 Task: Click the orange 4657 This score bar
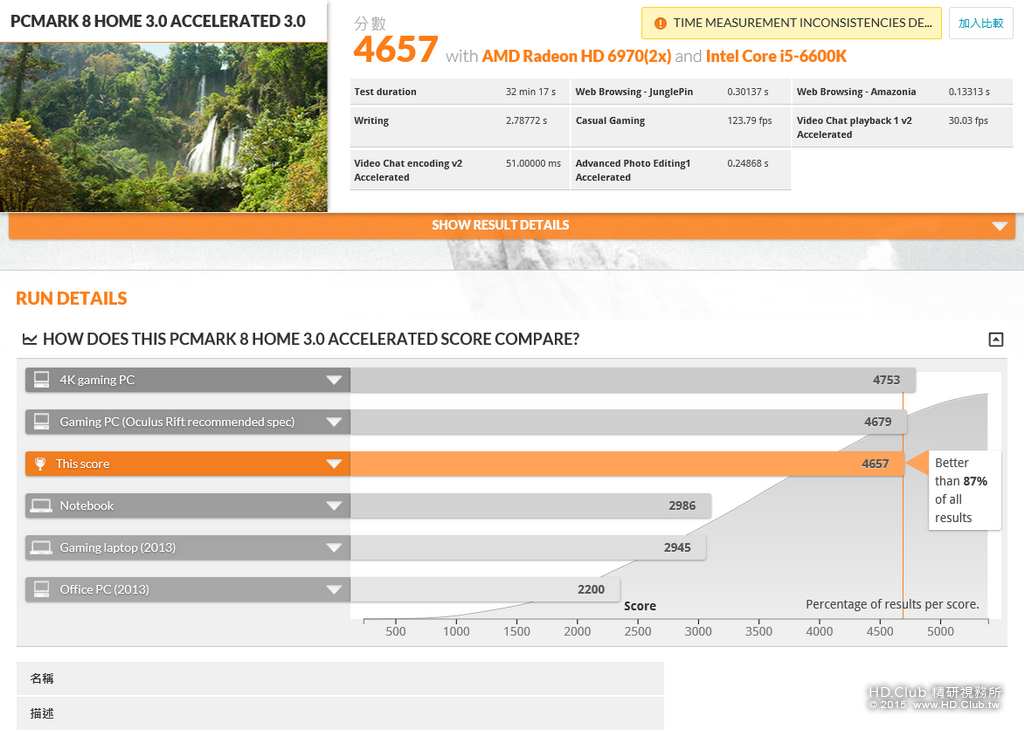coord(627,464)
